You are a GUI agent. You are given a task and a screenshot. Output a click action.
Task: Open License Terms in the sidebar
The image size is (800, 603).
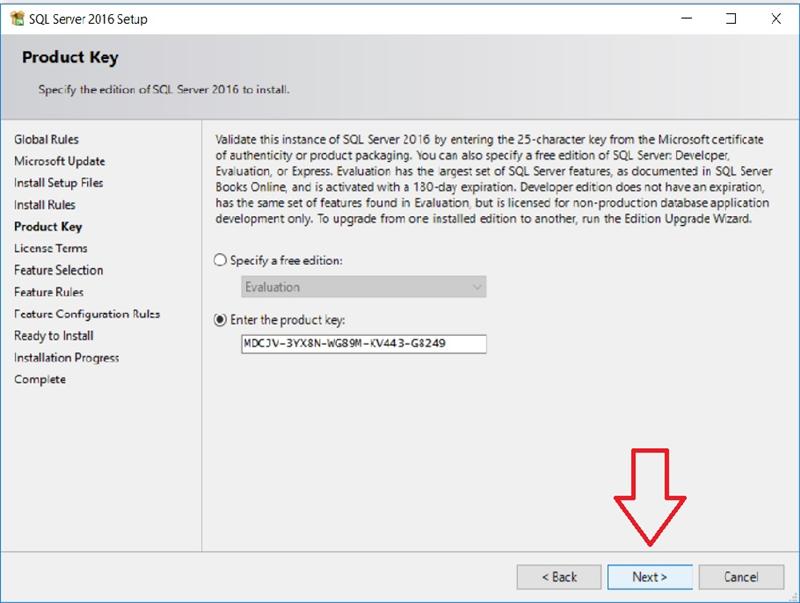50,248
